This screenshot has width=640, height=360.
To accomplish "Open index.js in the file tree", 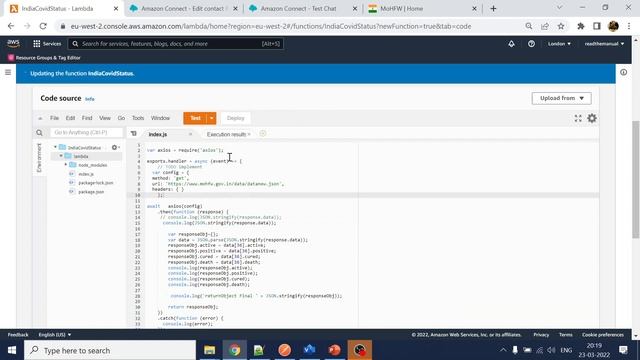I will (86, 174).
